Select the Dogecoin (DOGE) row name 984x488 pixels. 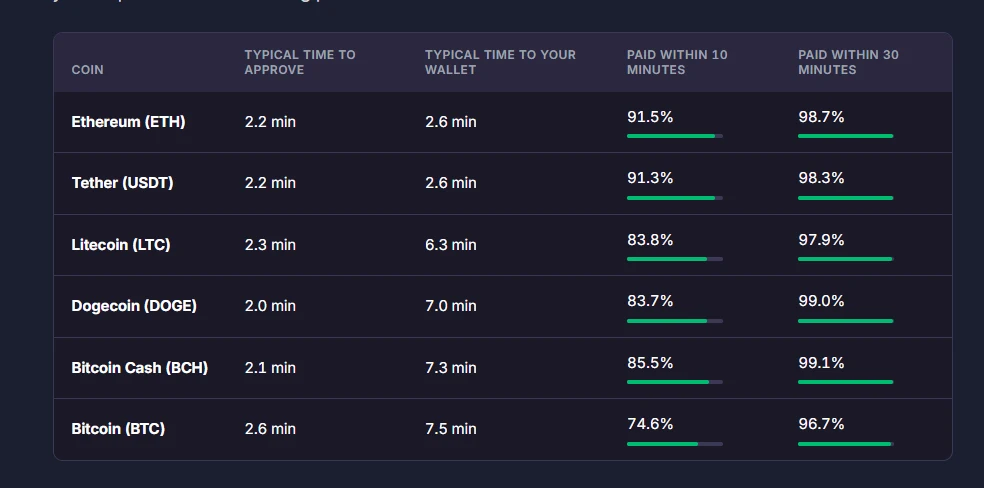134,305
